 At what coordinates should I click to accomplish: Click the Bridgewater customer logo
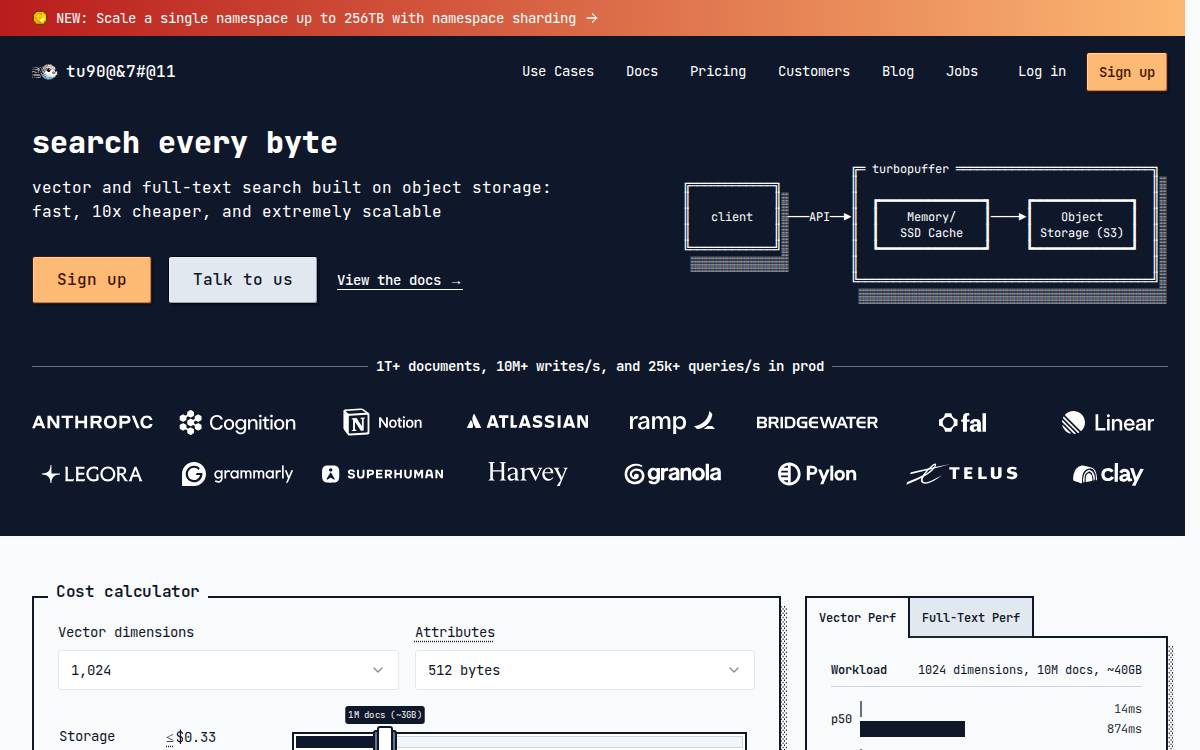[817, 422]
